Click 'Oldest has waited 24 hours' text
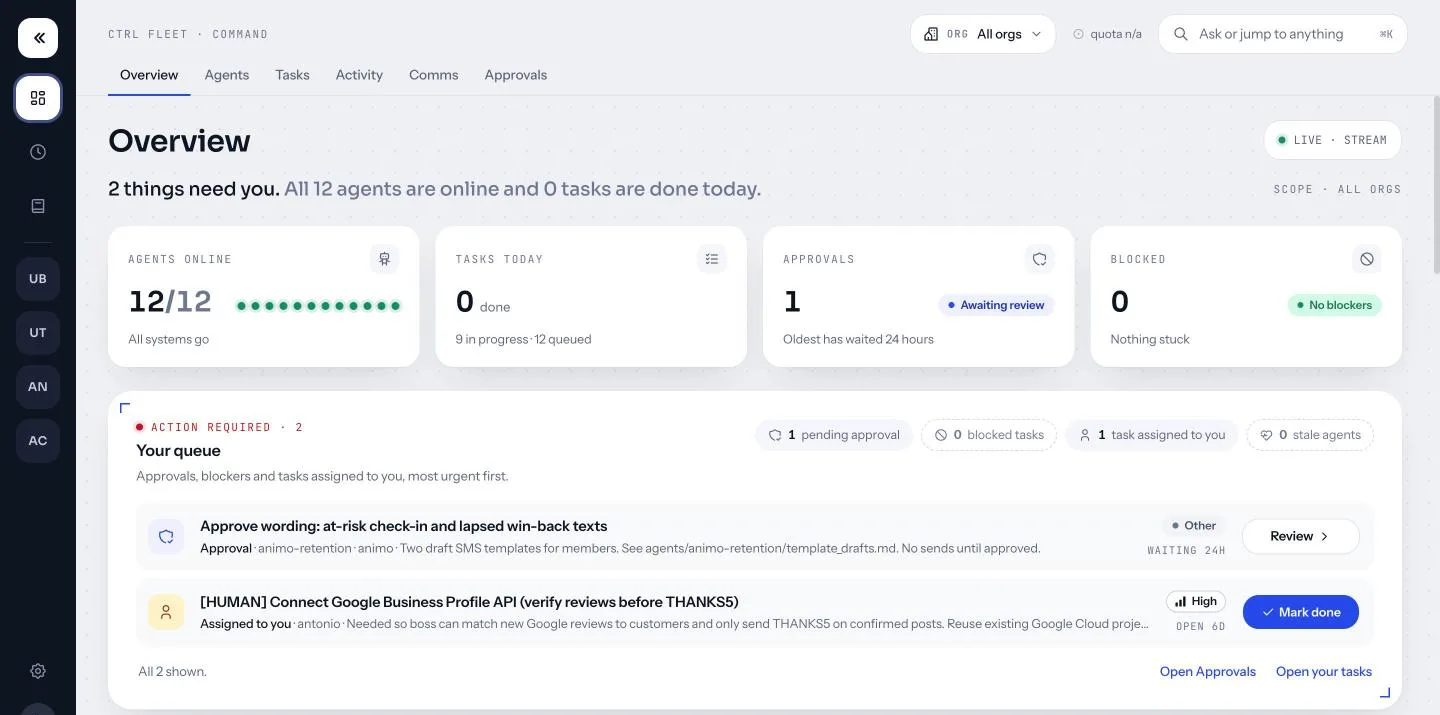This screenshot has width=1440, height=715. (x=858, y=339)
